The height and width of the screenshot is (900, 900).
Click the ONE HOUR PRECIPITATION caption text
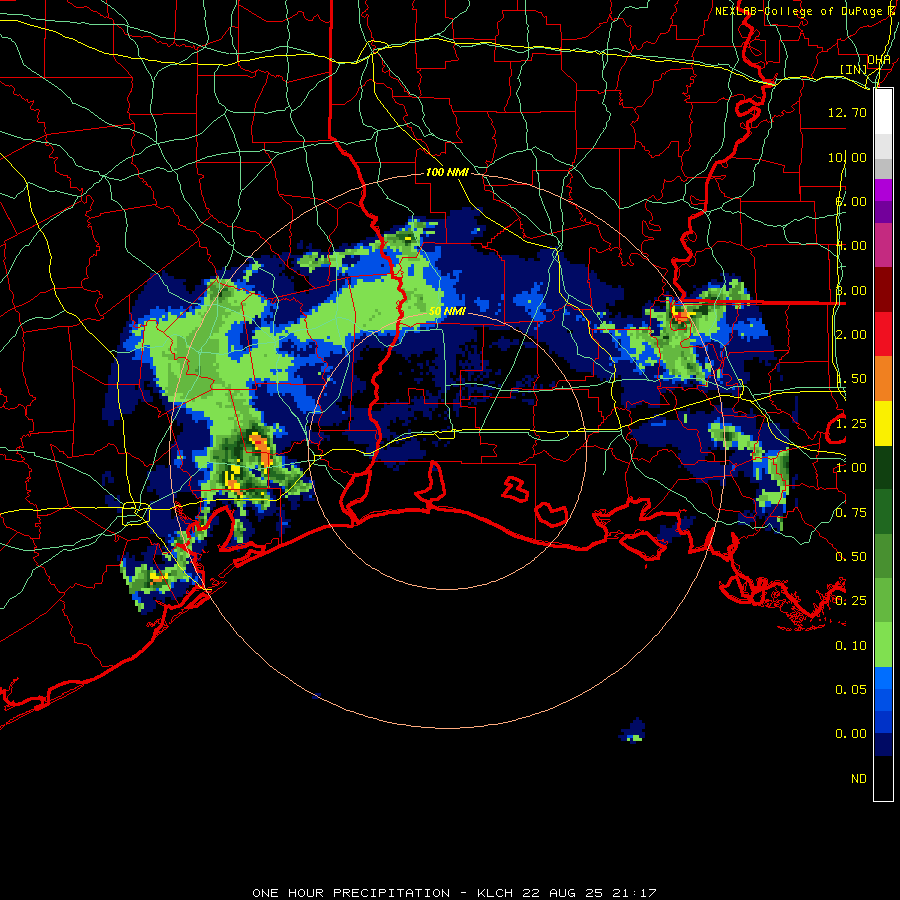[351, 893]
